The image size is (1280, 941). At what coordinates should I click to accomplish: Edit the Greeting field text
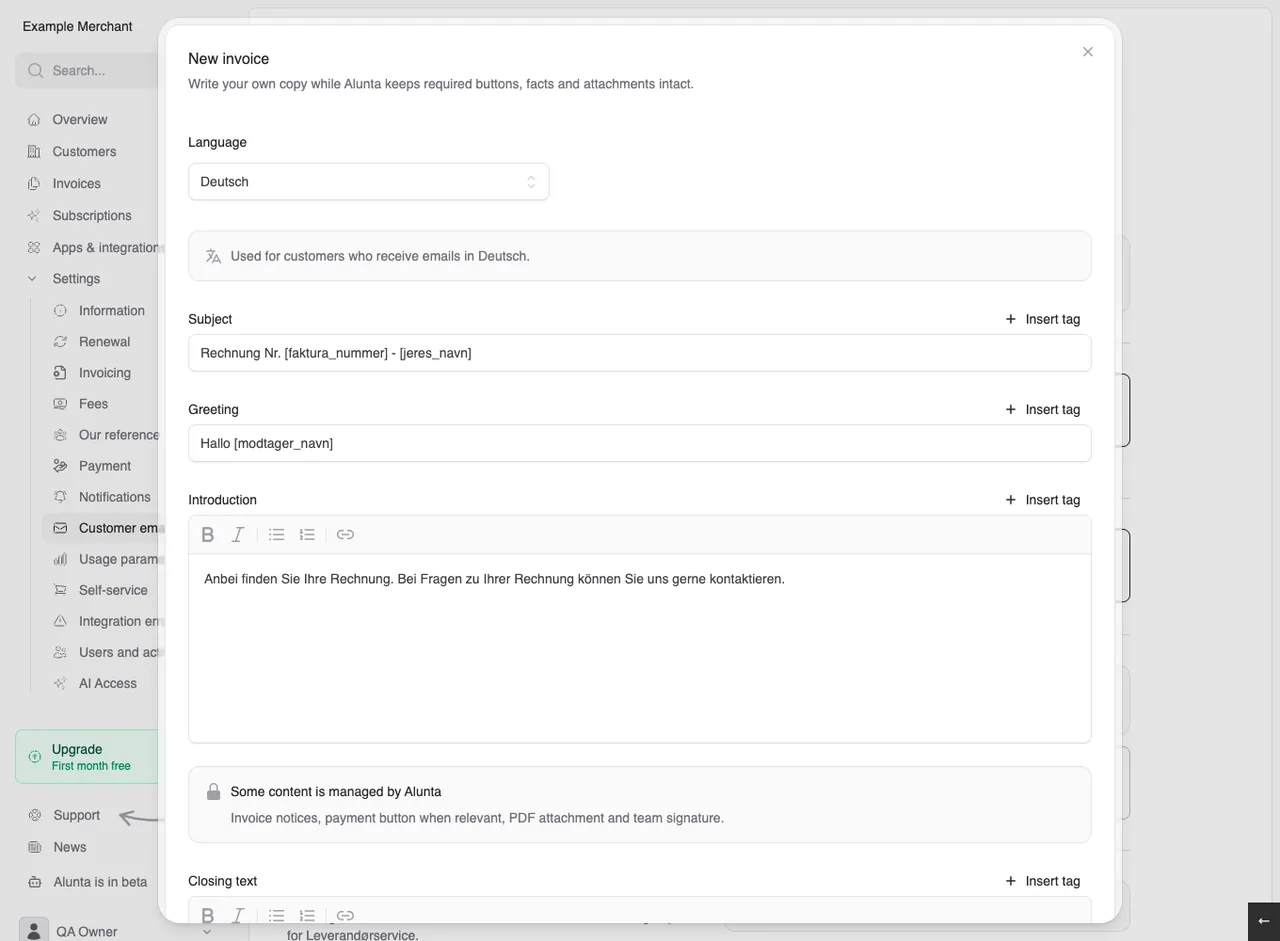[x=639, y=443]
